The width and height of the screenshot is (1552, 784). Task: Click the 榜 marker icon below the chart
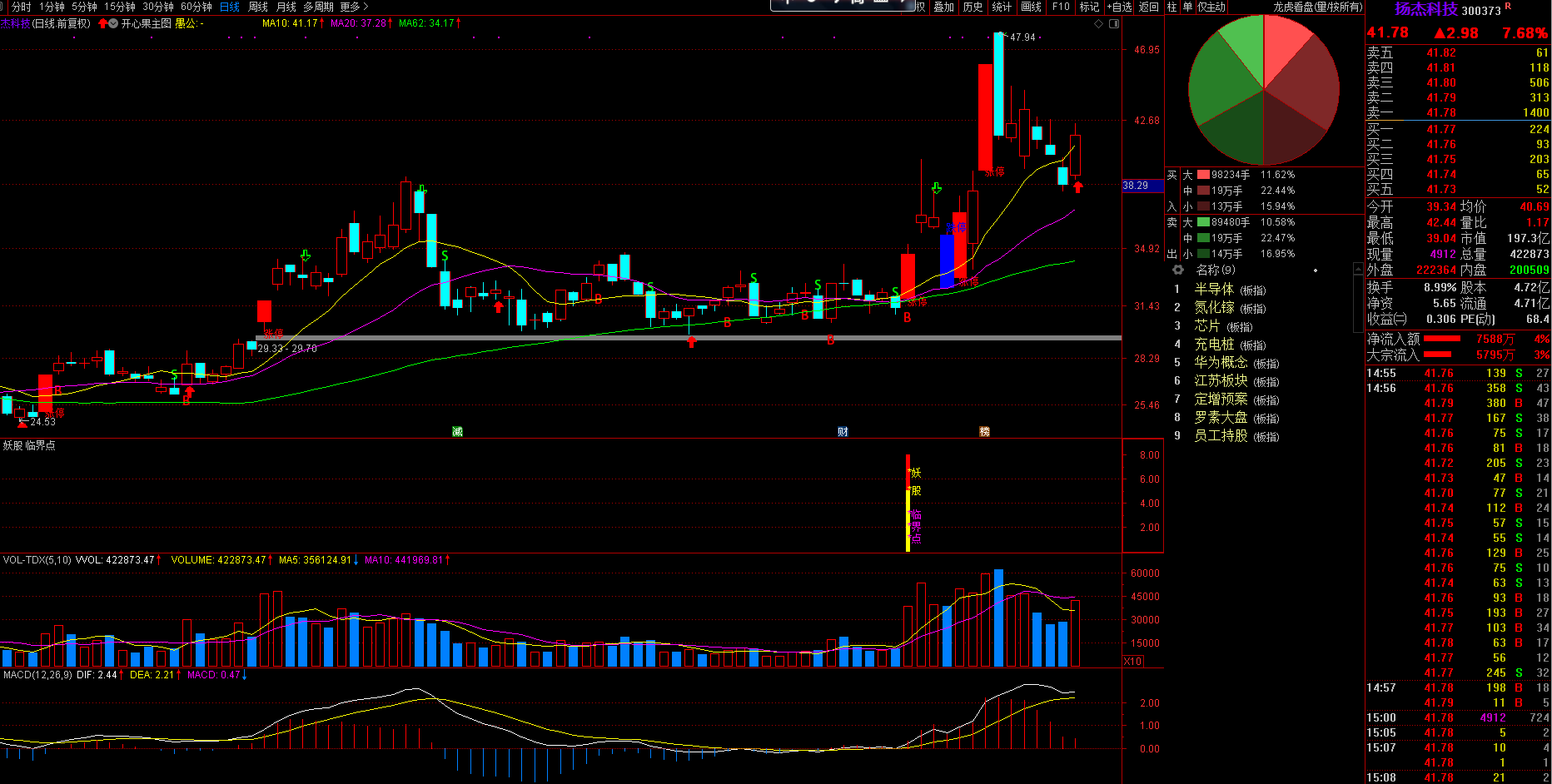(x=984, y=431)
